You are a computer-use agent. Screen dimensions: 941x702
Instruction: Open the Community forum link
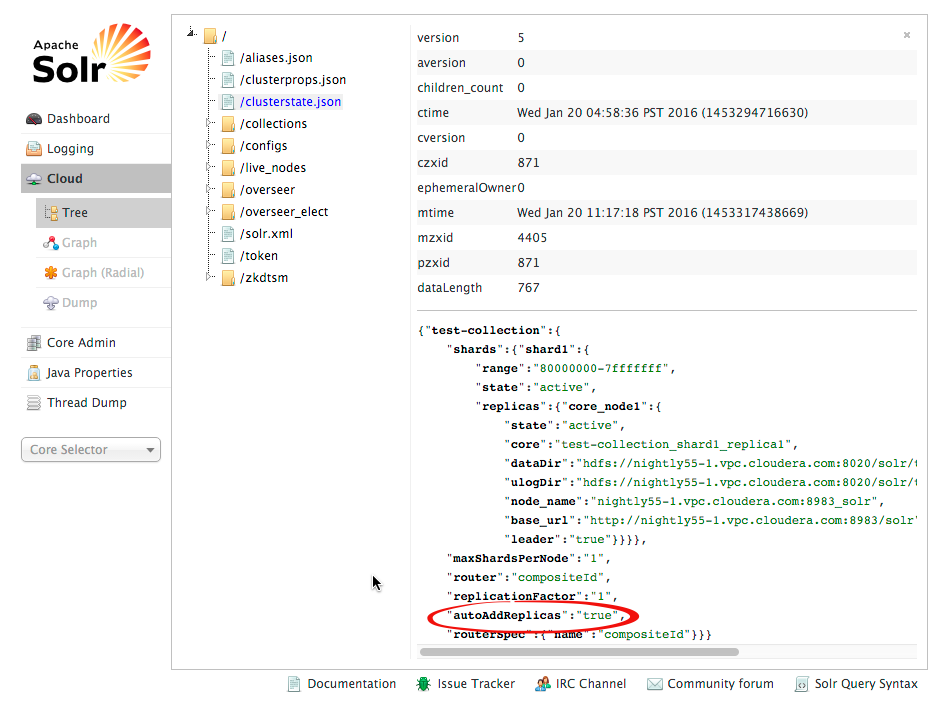pyautogui.click(x=720, y=684)
